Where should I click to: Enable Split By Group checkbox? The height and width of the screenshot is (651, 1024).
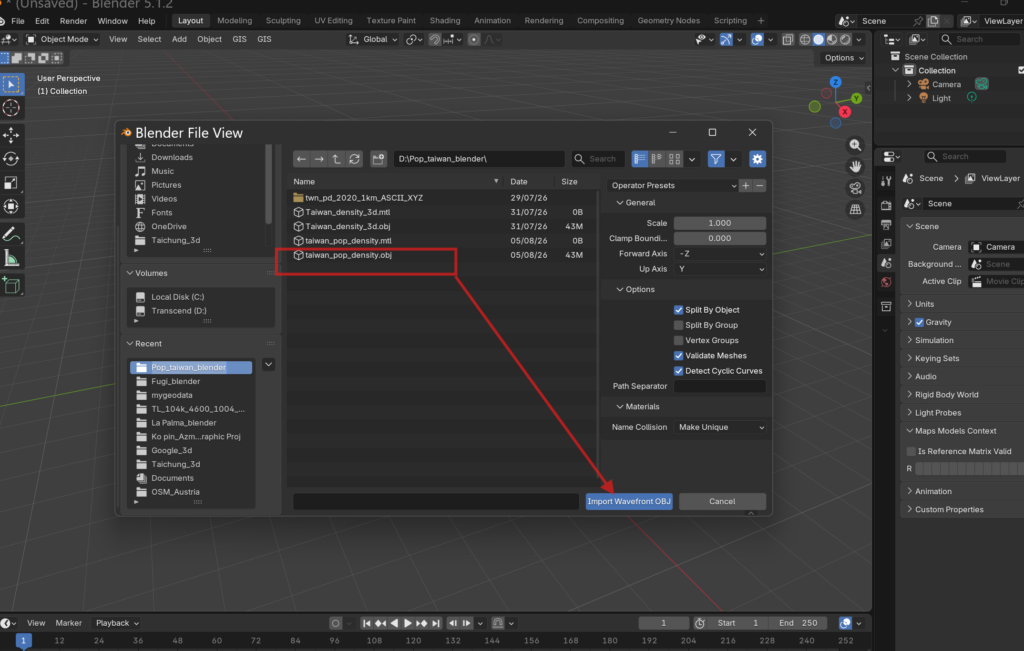[678, 325]
